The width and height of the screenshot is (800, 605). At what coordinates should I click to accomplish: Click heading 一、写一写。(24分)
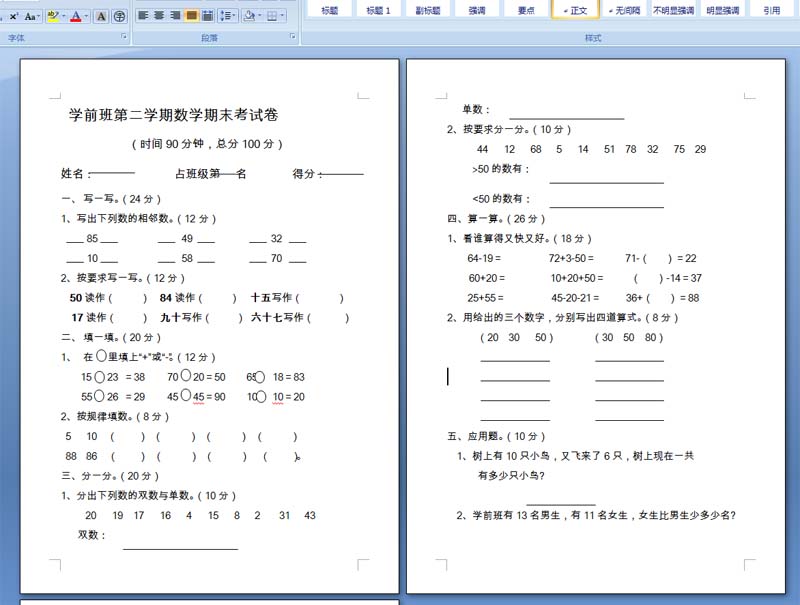[111, 199]
